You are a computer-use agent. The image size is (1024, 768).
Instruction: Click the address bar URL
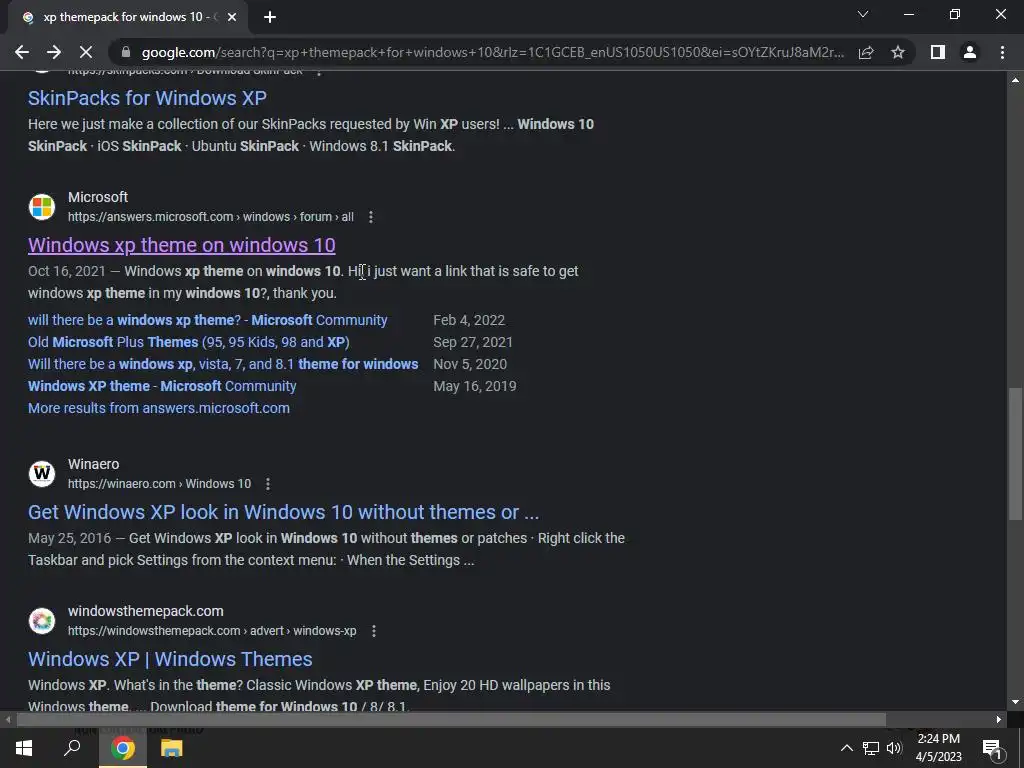tap(492, 52)
